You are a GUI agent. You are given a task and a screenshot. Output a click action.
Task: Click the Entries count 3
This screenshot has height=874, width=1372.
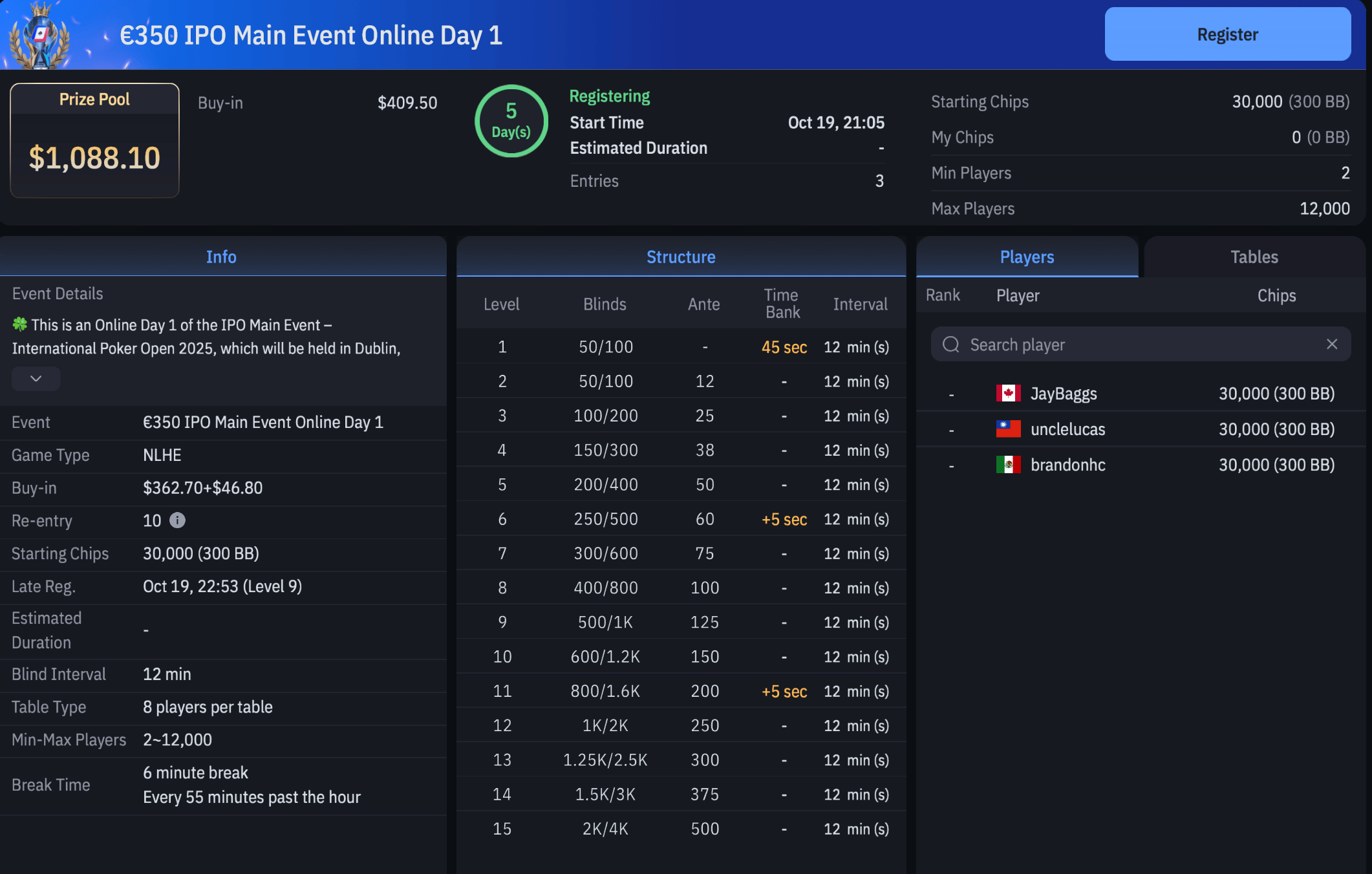879,181
